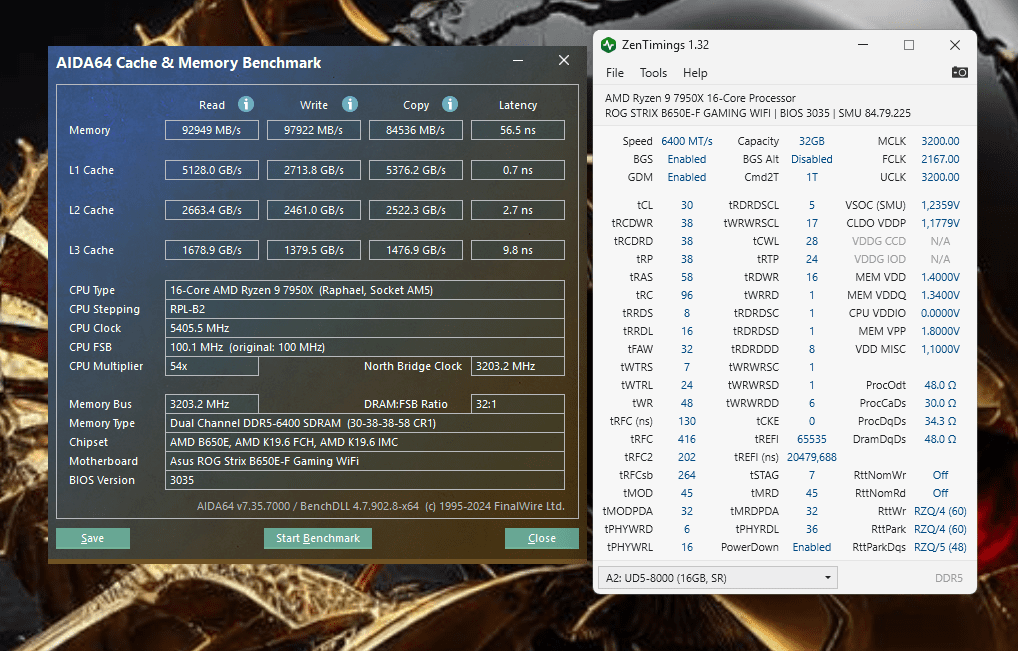Open the File menu in ZenTimings

coord(615,73)
